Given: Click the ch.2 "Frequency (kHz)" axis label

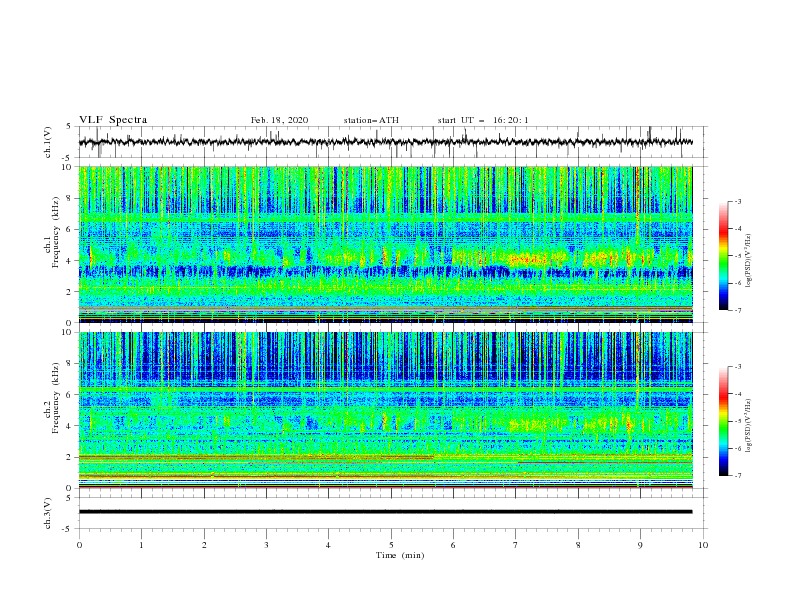Looking at the screenshot, I should (x=56, y=398).
